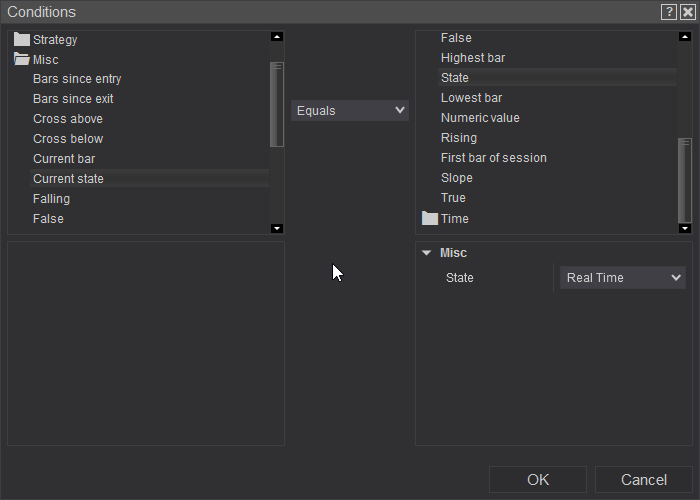Click the Time folder icon
Screen dimensions: 700x500
click(430, 218)
